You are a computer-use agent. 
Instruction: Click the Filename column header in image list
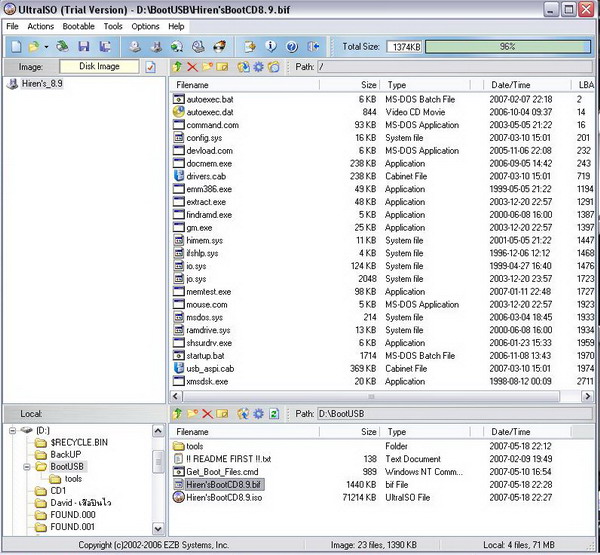245,85
